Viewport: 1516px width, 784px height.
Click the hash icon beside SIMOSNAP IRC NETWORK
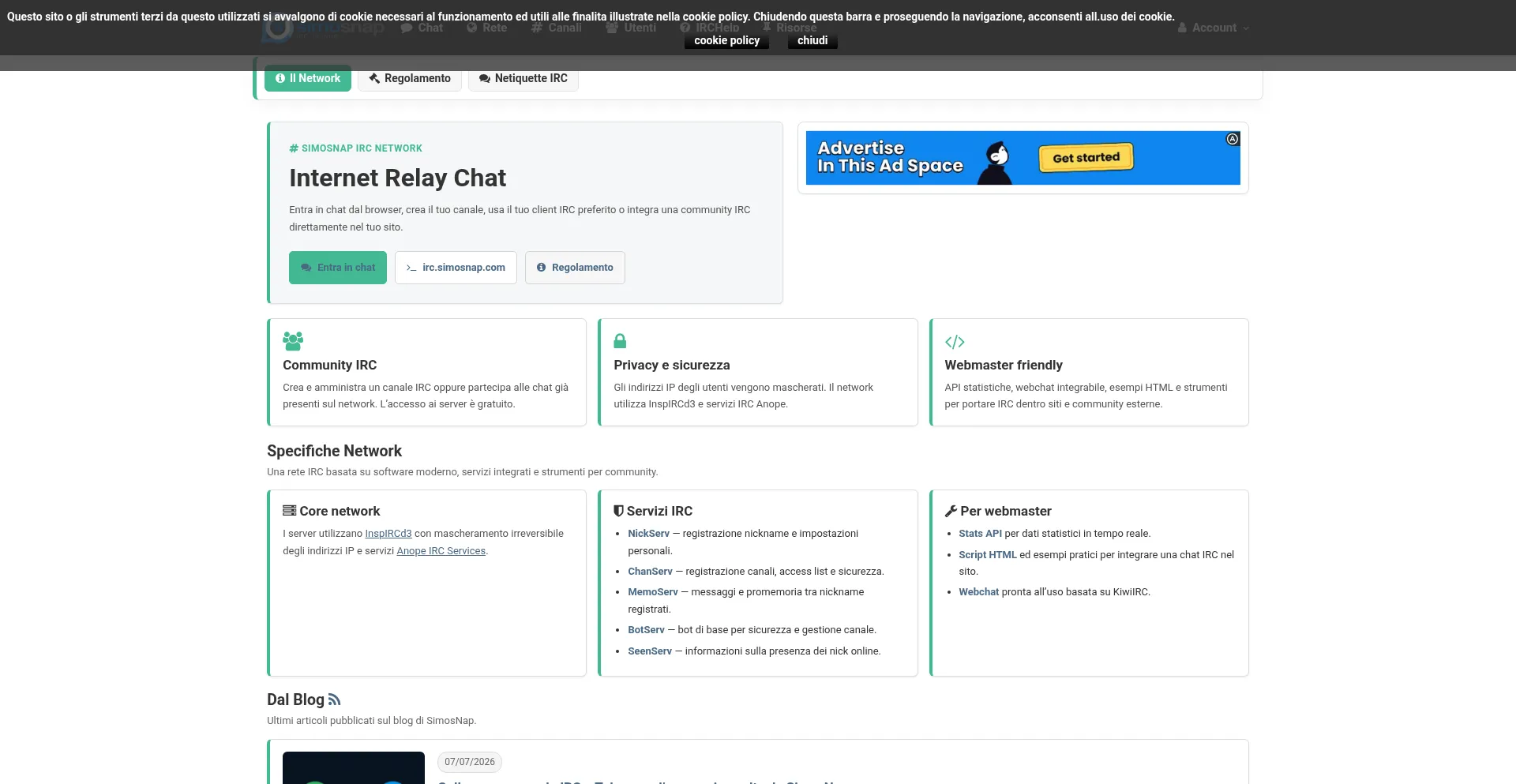294,148
